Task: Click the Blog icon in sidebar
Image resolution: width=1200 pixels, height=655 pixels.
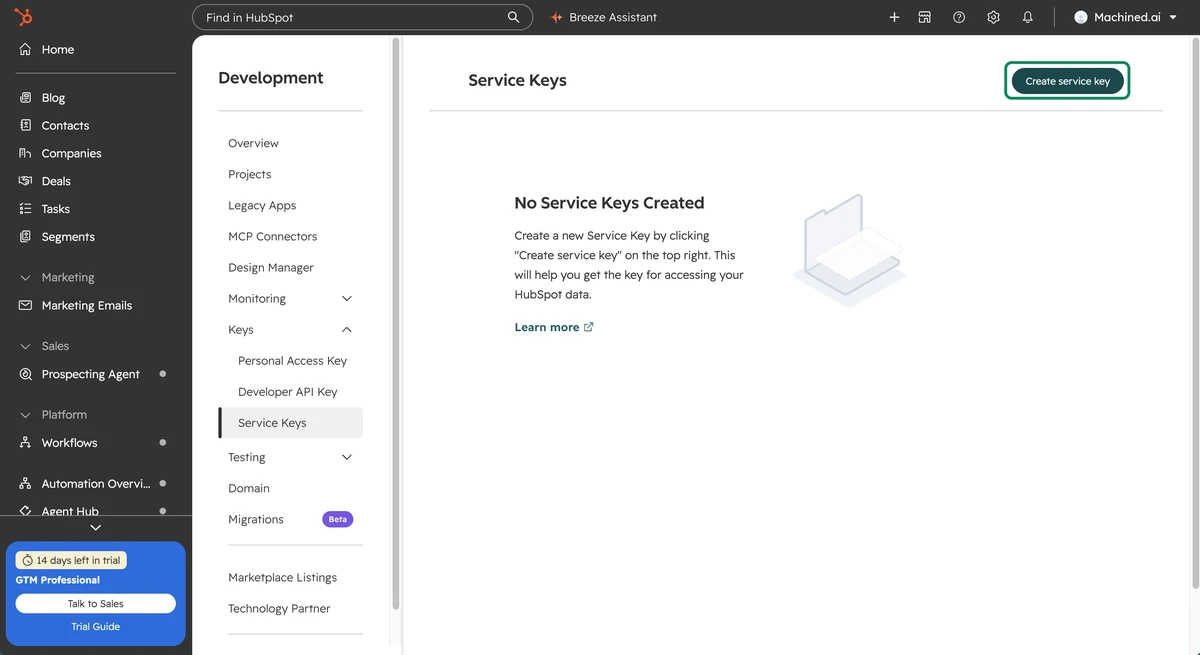Action: tap(26, 98)
